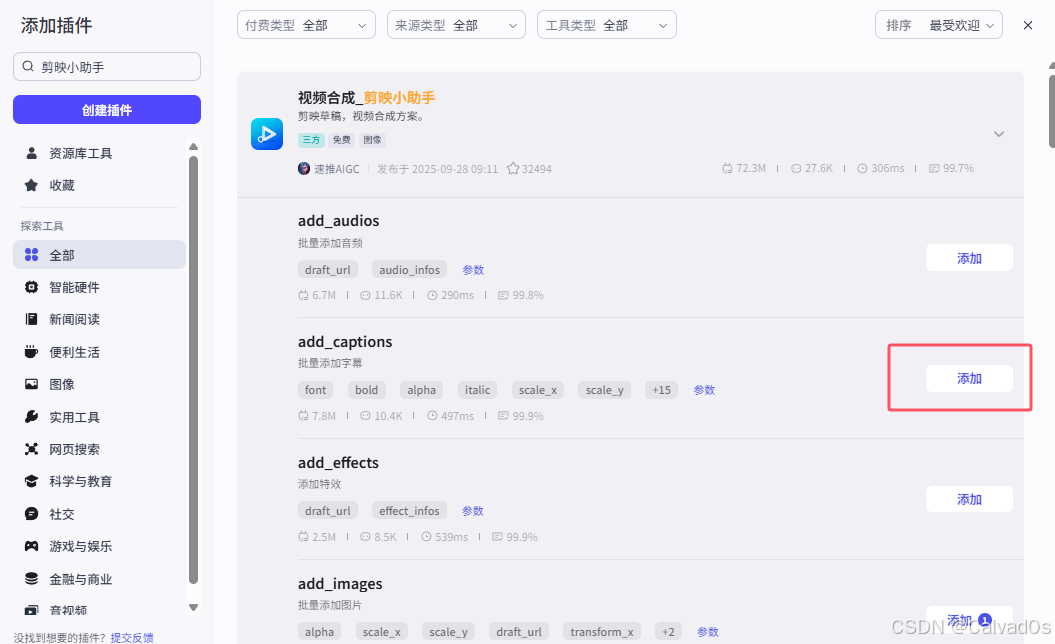Click the 三方 tag on the plugin
1055x644 pixels.
(312, 139)
